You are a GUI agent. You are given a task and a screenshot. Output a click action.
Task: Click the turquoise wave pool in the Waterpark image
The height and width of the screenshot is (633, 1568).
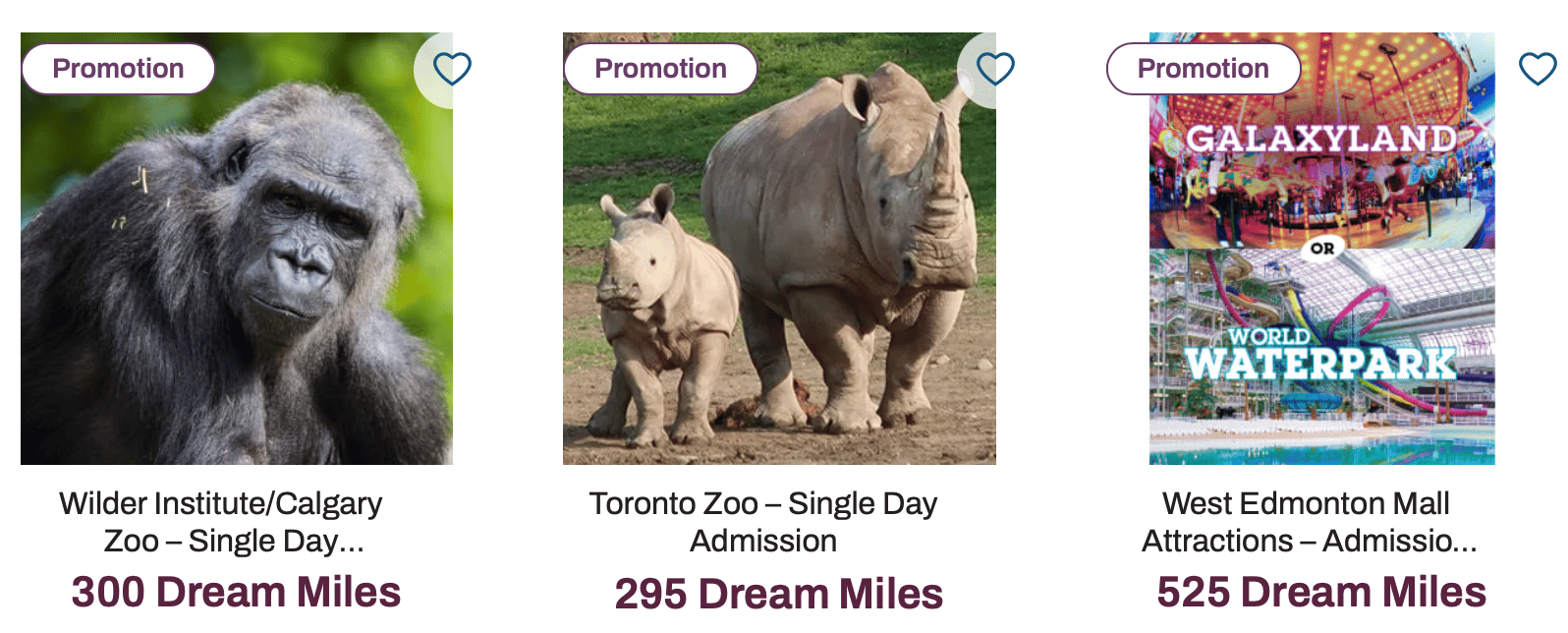pyautogui.click(x=1321, y=448)
